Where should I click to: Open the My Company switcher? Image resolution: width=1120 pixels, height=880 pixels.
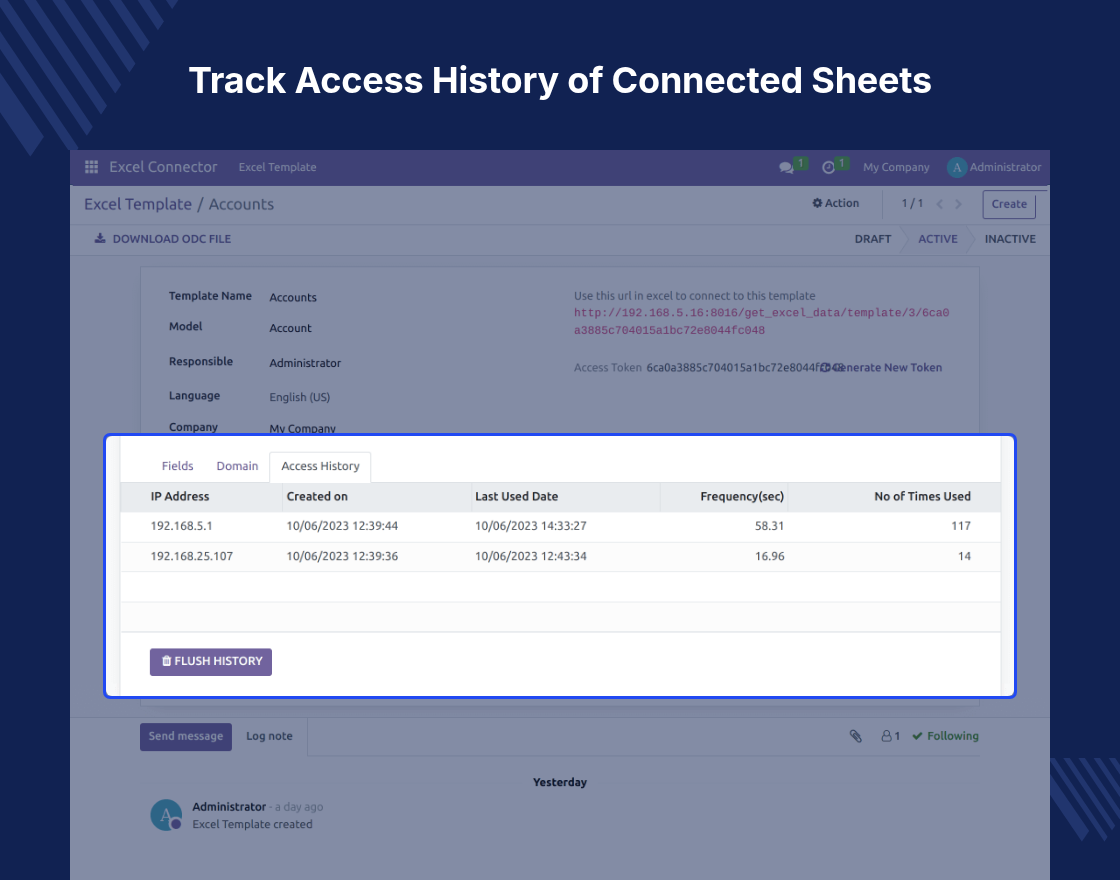(896, 168)
